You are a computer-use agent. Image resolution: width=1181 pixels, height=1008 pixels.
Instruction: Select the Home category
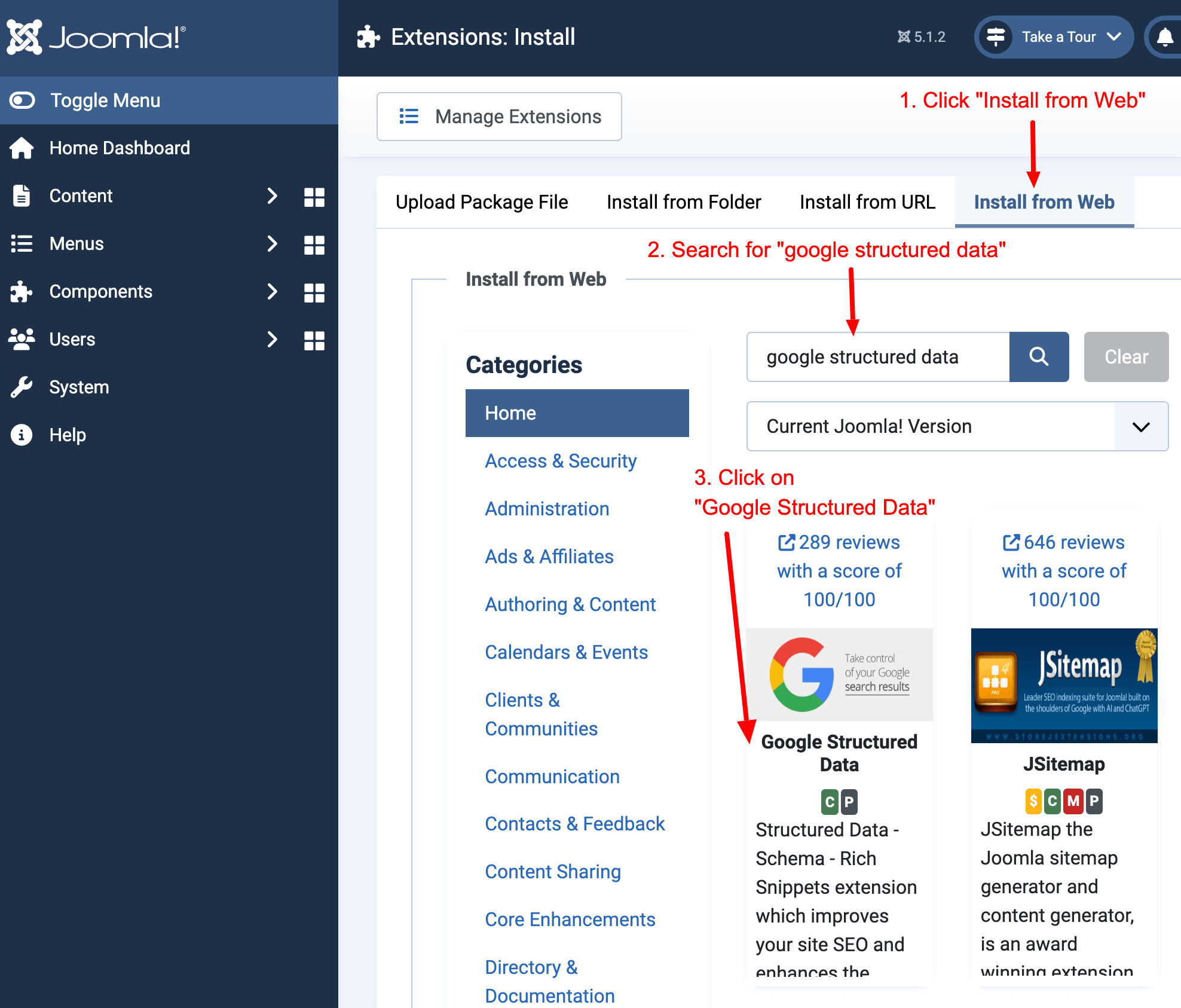577,413
